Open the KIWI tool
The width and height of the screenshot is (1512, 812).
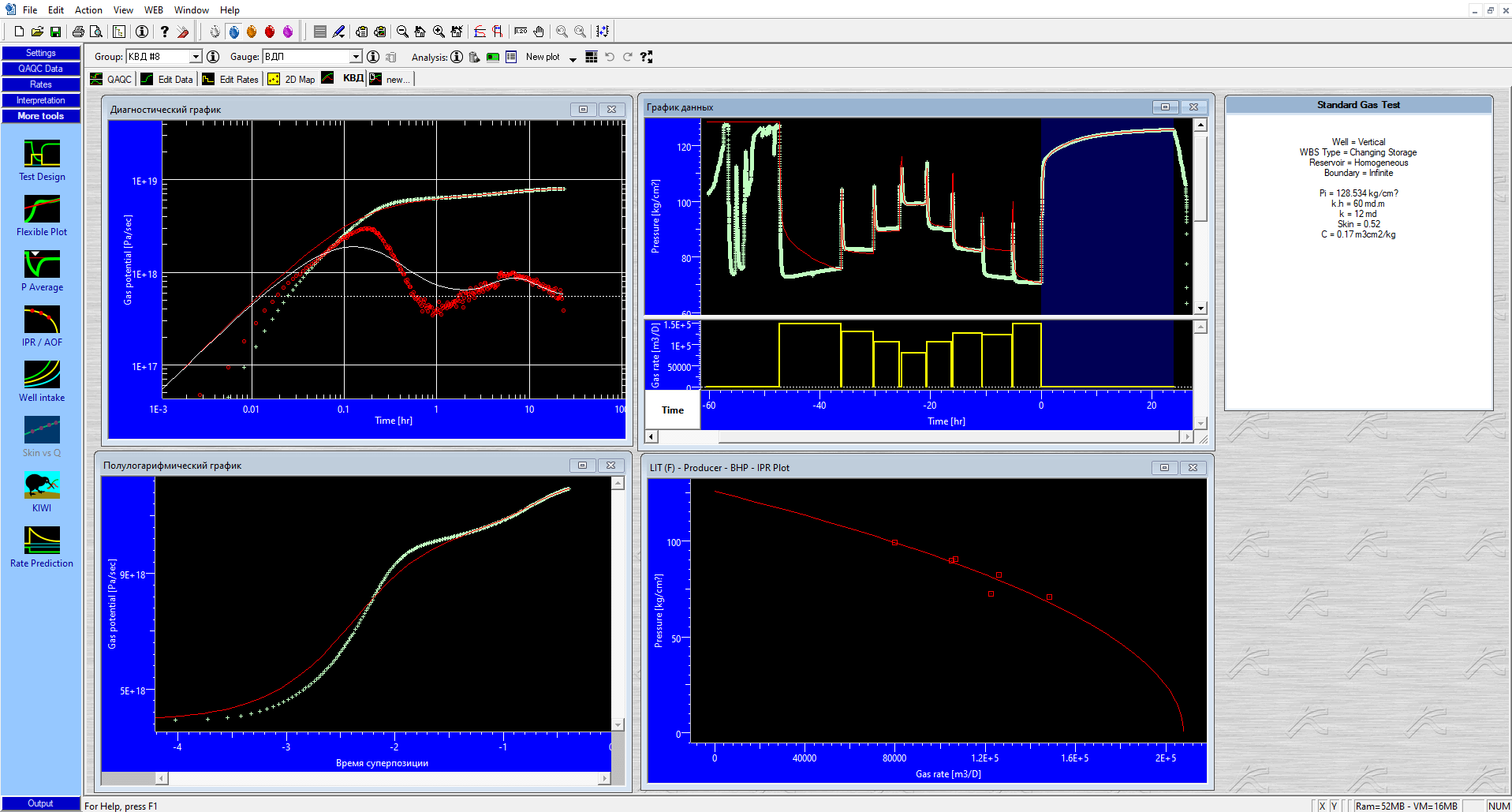pos(42,492)
